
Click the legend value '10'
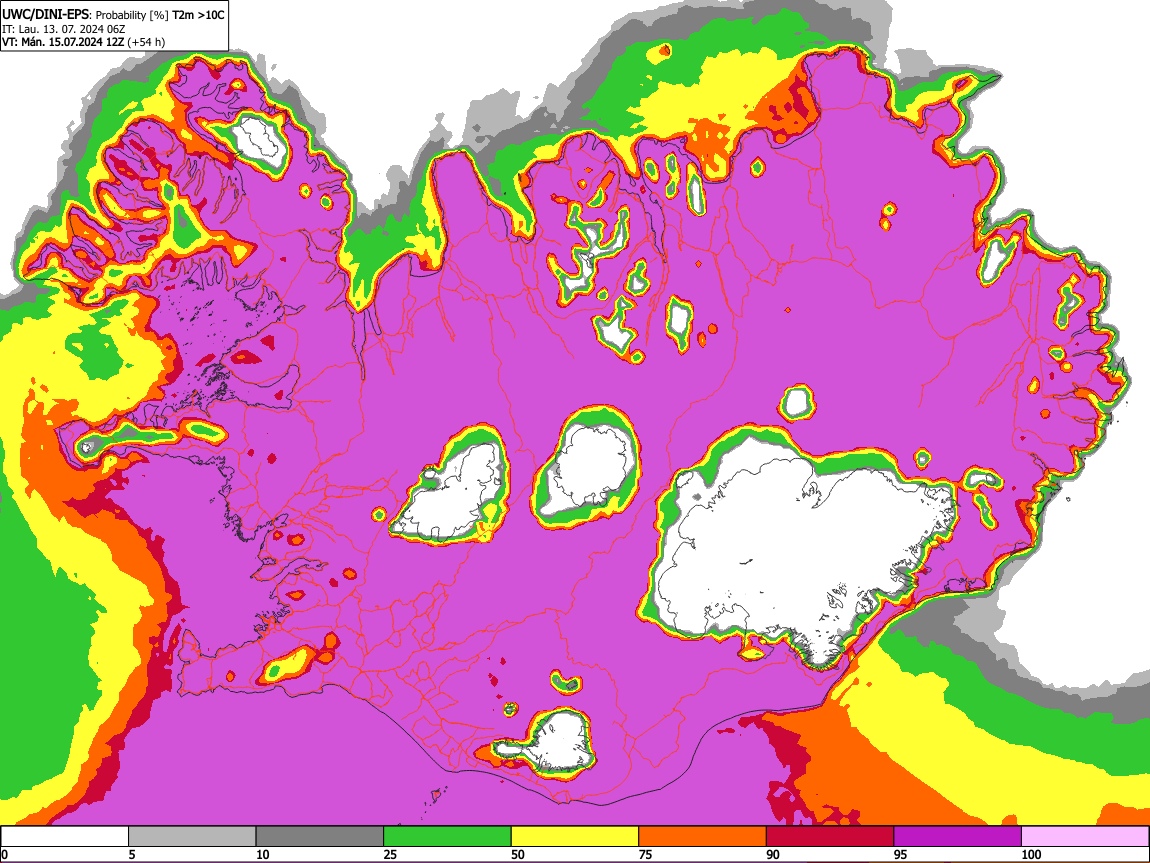coord(263,854)
